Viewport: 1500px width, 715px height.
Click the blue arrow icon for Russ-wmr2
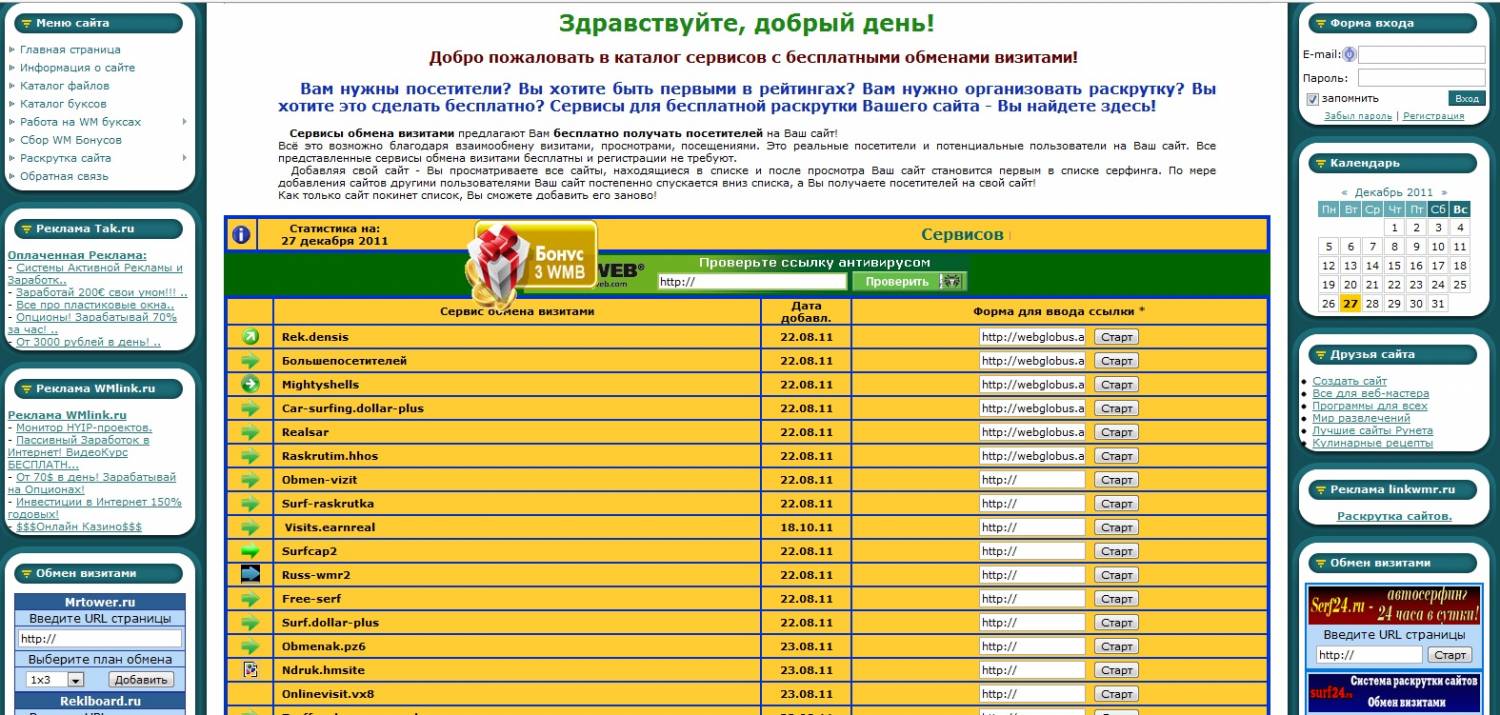tap(251, 575)
